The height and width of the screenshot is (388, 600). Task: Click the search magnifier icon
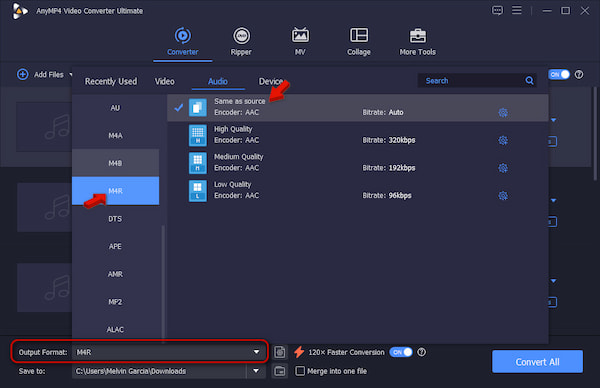(529, 81)
